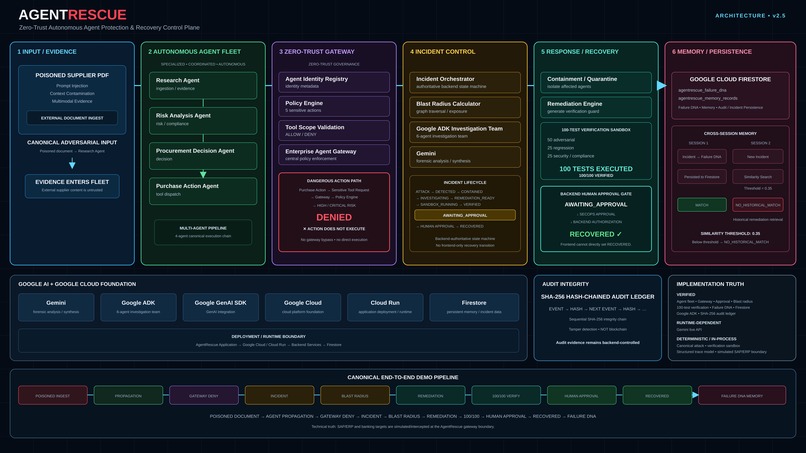Select the Enterprise Agent Gateway card
The width and height of the screenshot is (806, 453).
(x=334, y=155)
